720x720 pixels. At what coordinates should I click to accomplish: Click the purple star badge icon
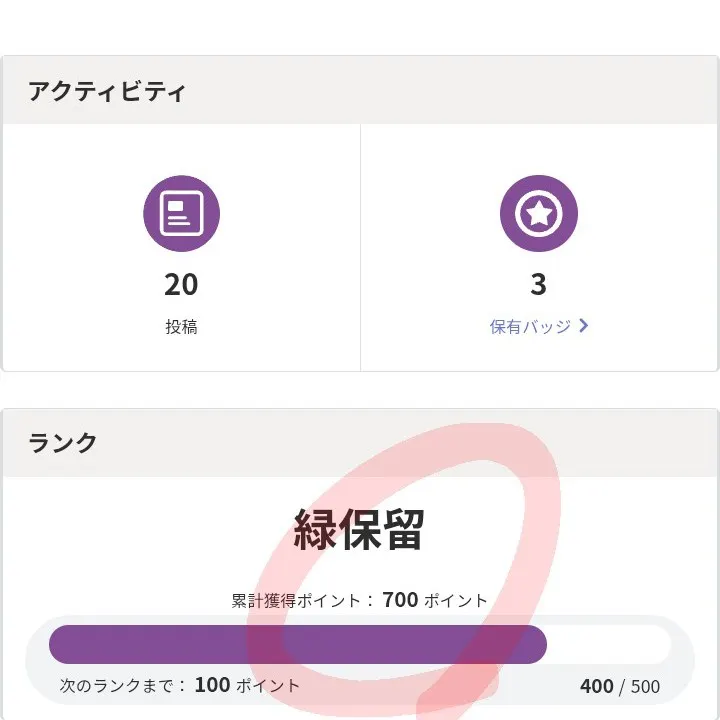point(538,213)
